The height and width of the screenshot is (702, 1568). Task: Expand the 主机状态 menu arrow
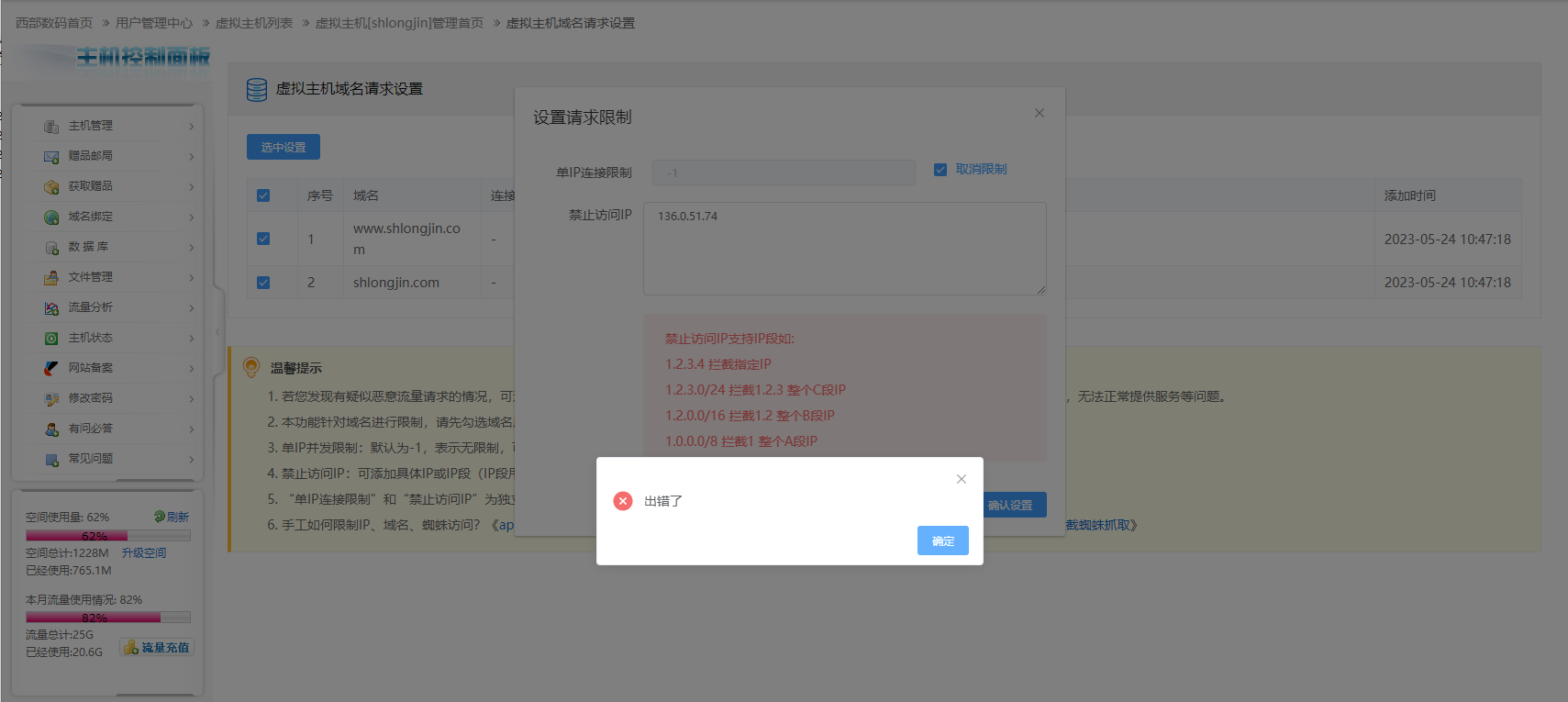click(191, 339)
